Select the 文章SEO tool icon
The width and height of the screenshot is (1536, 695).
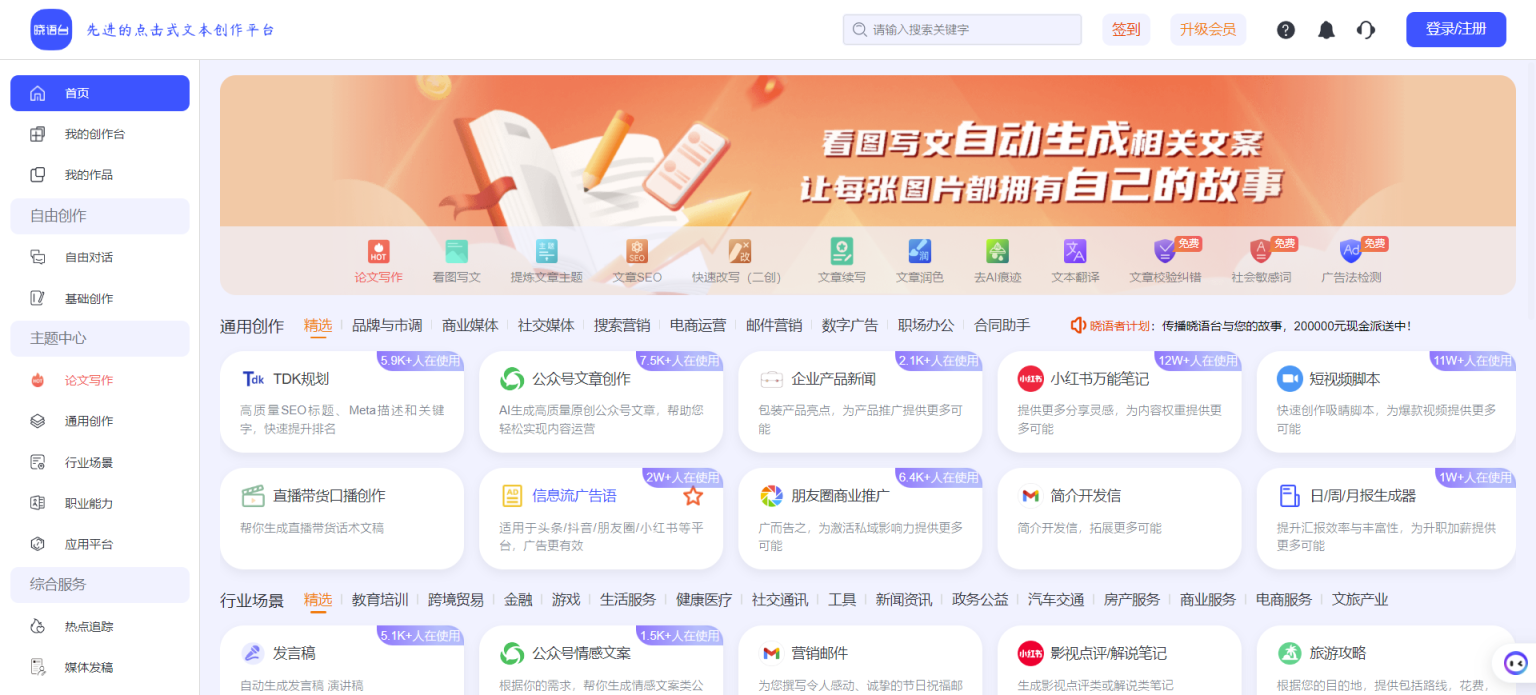637,252
